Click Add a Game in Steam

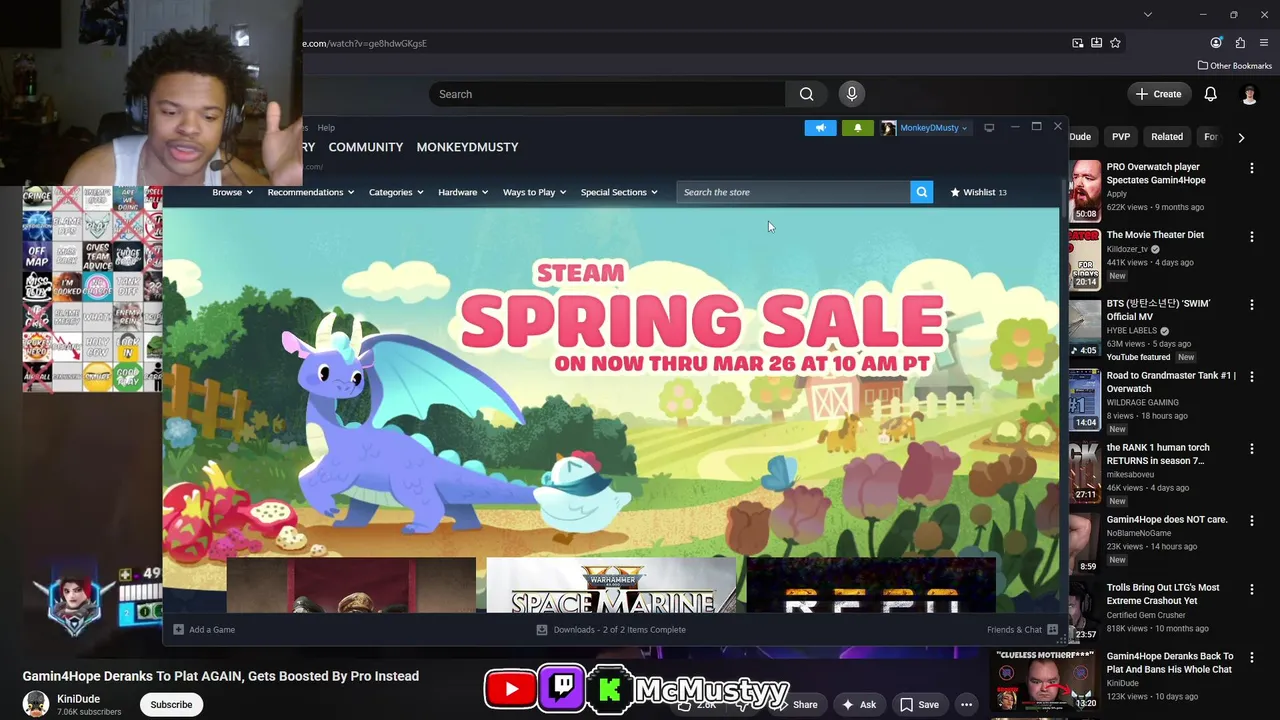(204, 630)
